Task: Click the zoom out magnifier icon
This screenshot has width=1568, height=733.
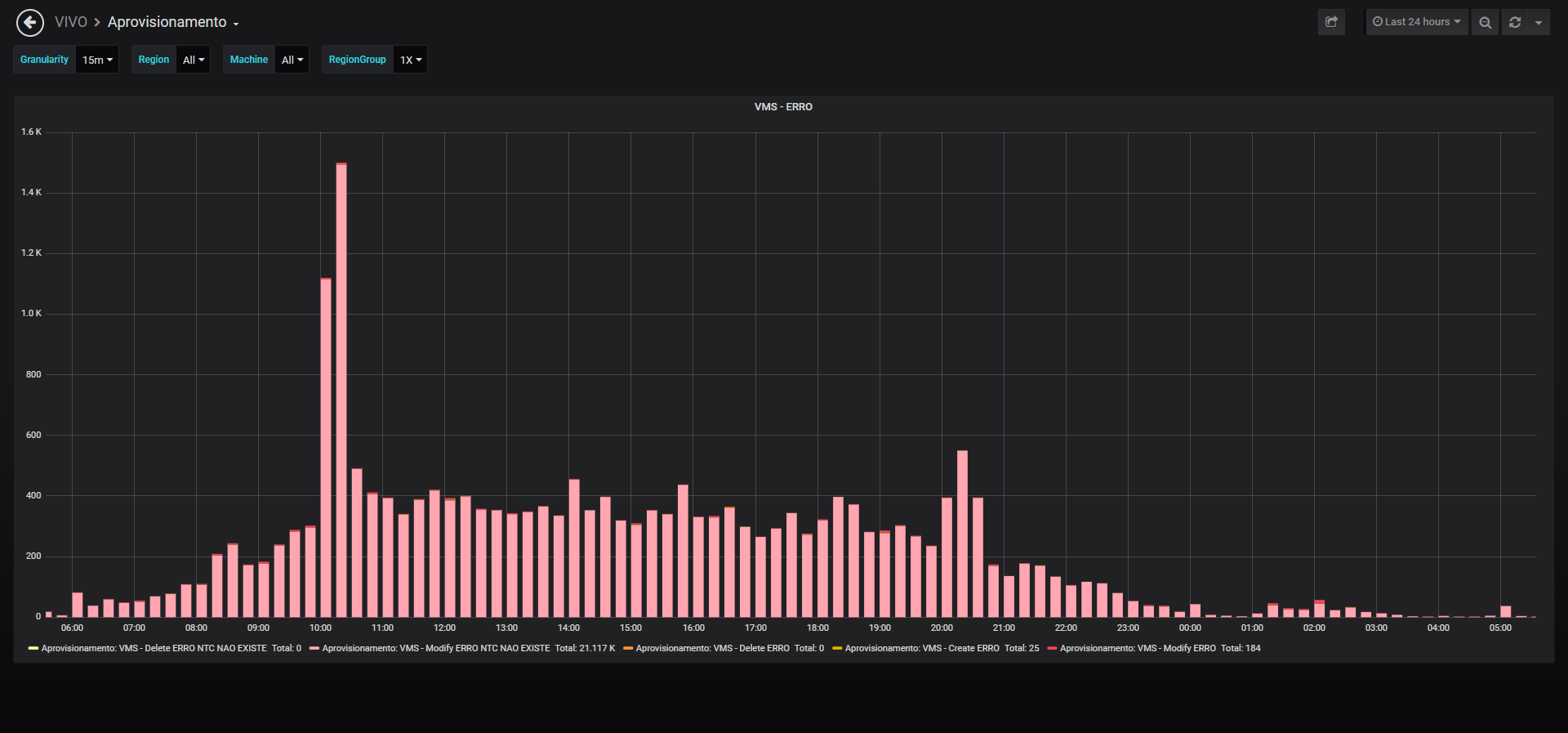Action: coord(1485,22)
